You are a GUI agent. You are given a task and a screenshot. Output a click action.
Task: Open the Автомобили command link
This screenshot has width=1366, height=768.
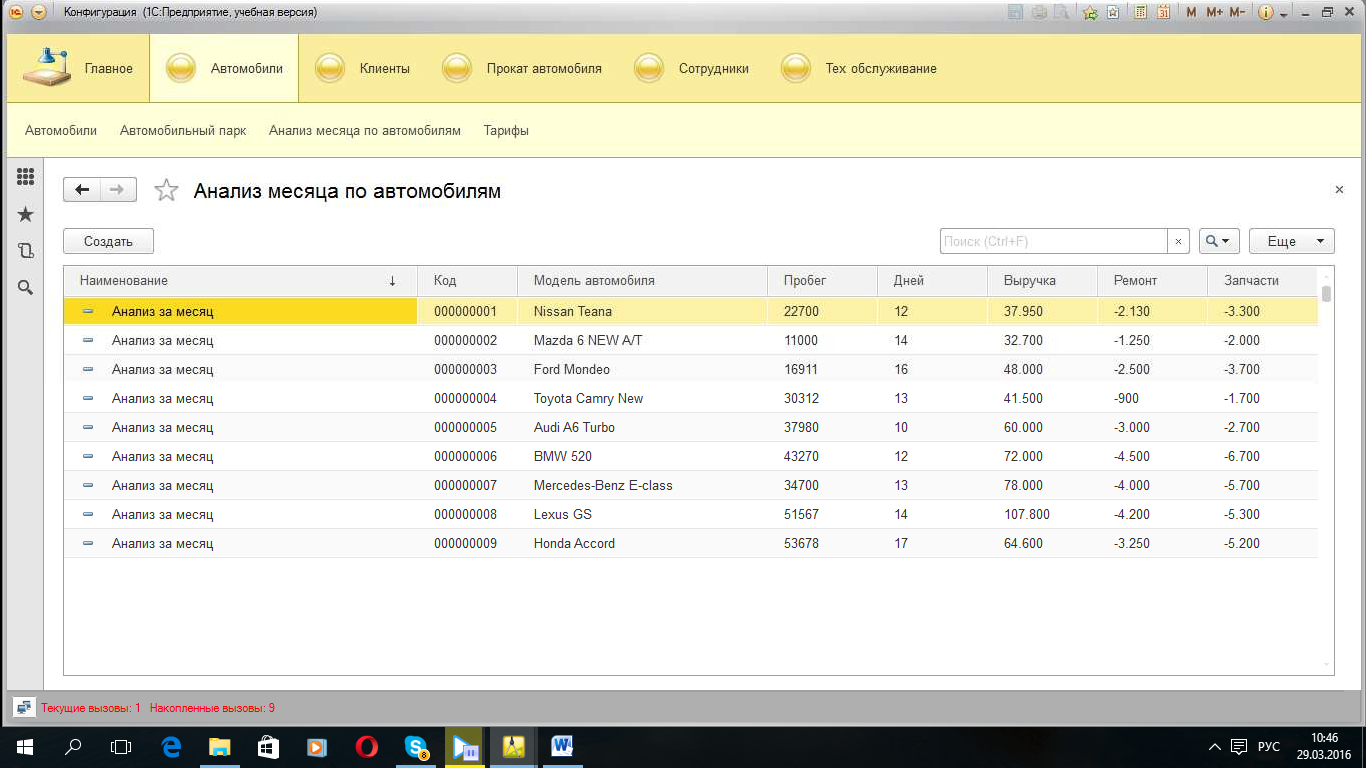(x=61, y=130)
